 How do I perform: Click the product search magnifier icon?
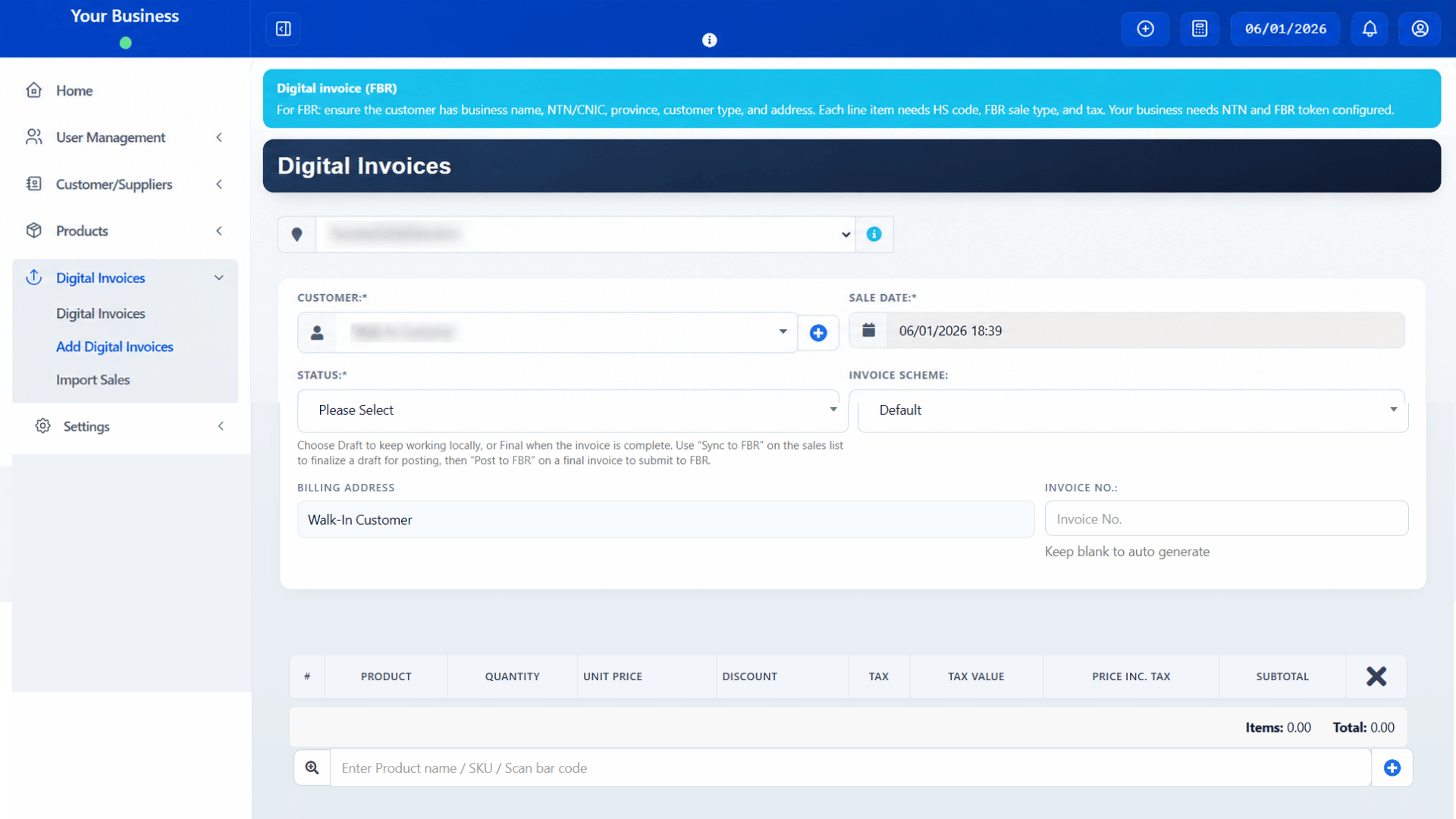[312, 767]
